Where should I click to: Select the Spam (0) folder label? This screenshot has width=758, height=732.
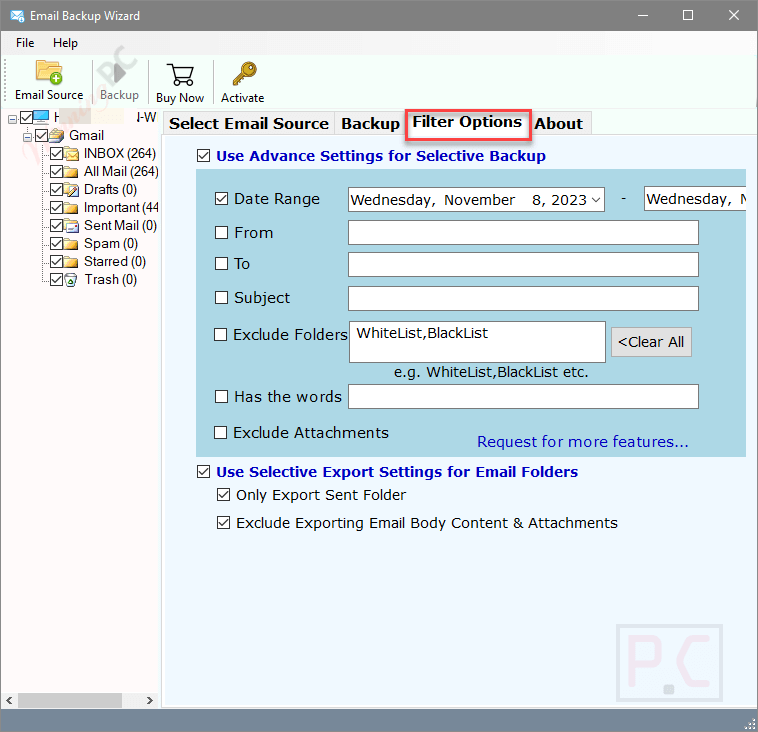111,244
